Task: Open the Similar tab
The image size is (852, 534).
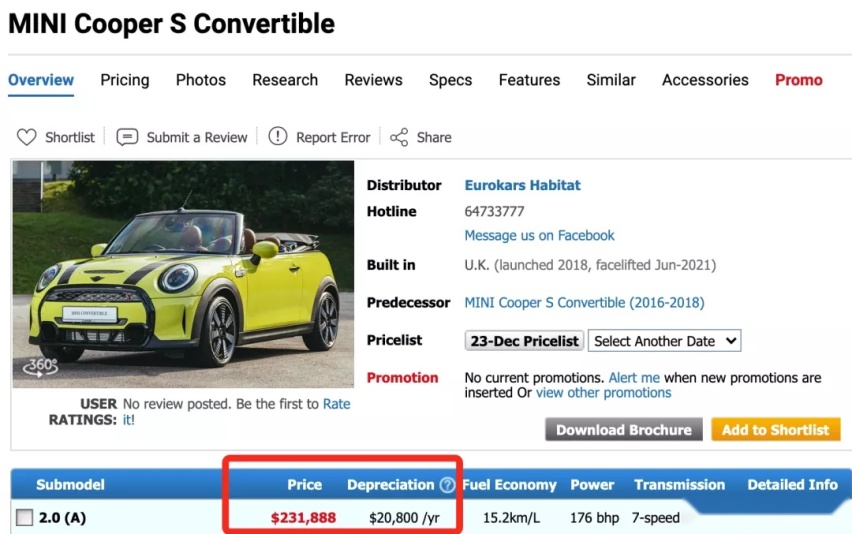Action: pos(611,80)
